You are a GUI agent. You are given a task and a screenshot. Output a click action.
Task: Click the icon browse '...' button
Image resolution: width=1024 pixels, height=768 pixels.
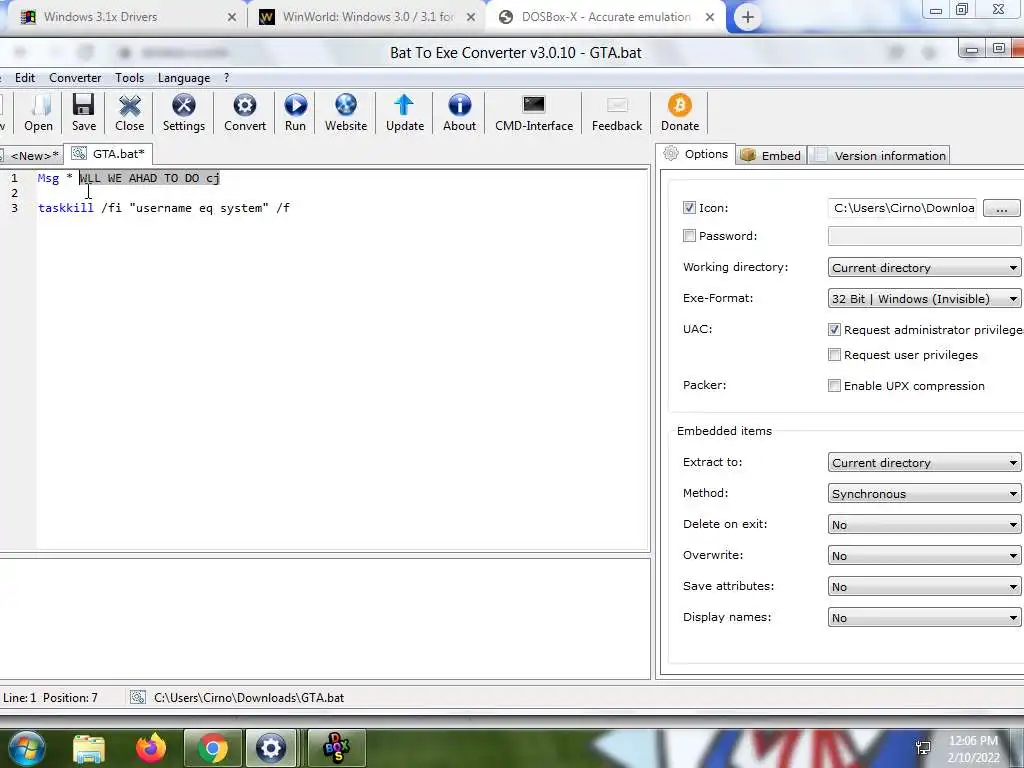[x=1001, y=208]
